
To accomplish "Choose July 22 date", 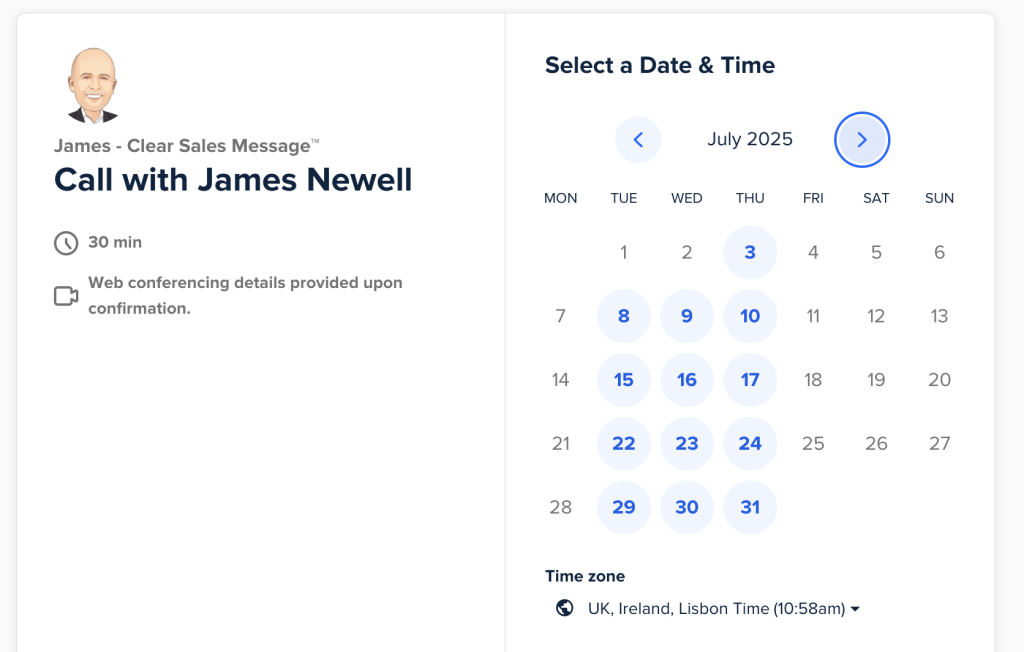I will pyautogui.click(x=624, y=444).
